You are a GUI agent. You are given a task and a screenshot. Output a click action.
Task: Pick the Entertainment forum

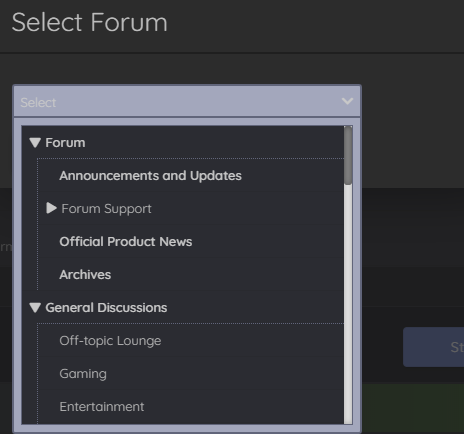(102, 407)
